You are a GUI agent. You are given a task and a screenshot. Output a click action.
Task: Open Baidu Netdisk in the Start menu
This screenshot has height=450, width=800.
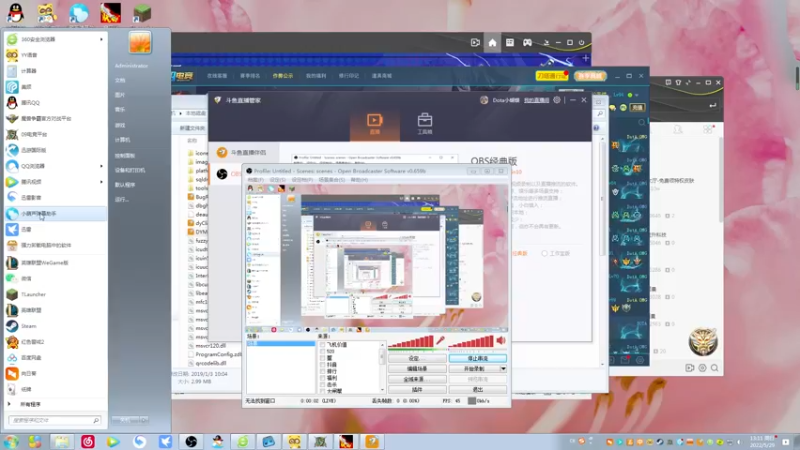pyautogui.click(x=54, y=358)
